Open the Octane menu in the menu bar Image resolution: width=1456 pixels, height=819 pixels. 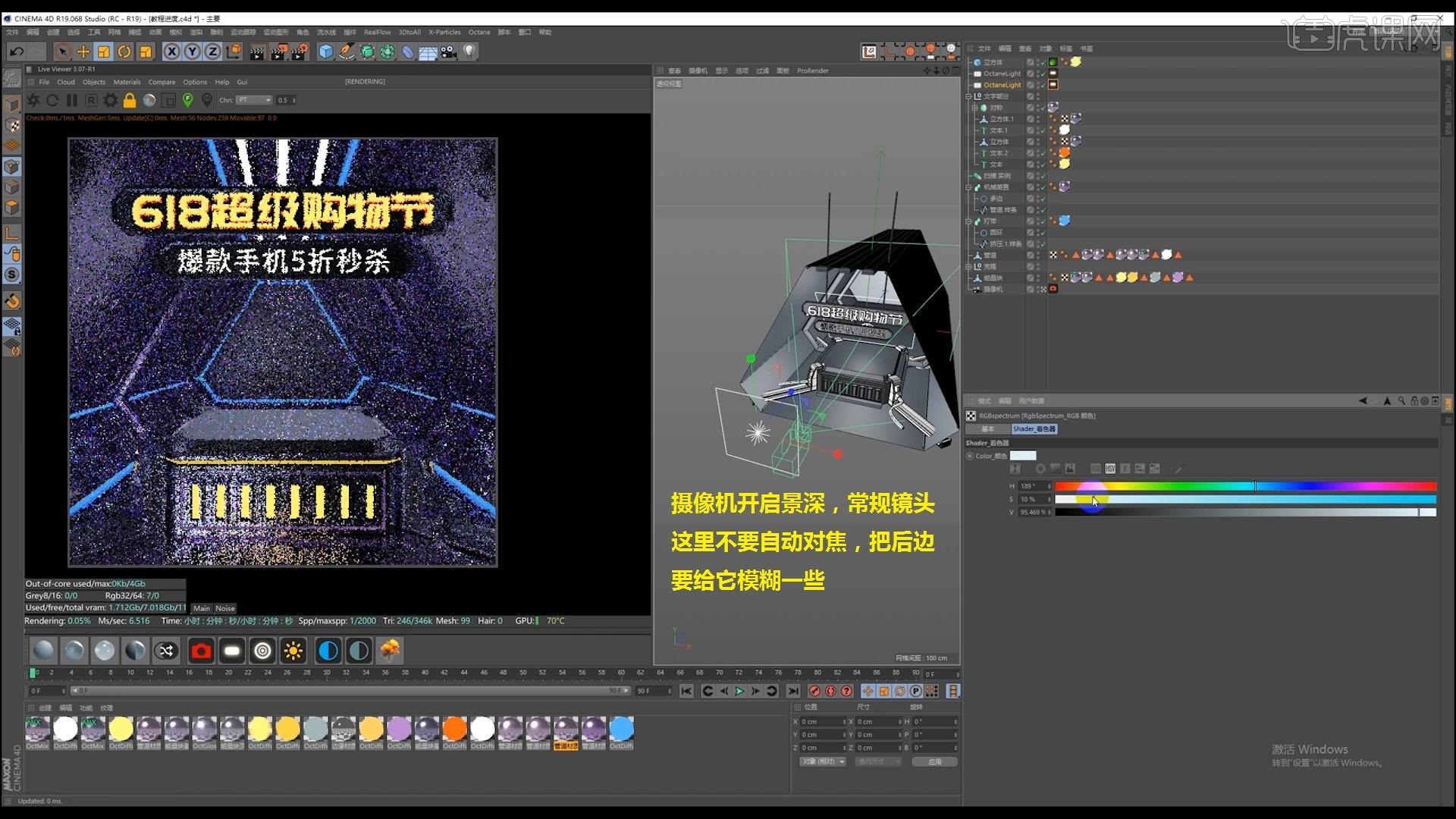click(x=479, y=32)
